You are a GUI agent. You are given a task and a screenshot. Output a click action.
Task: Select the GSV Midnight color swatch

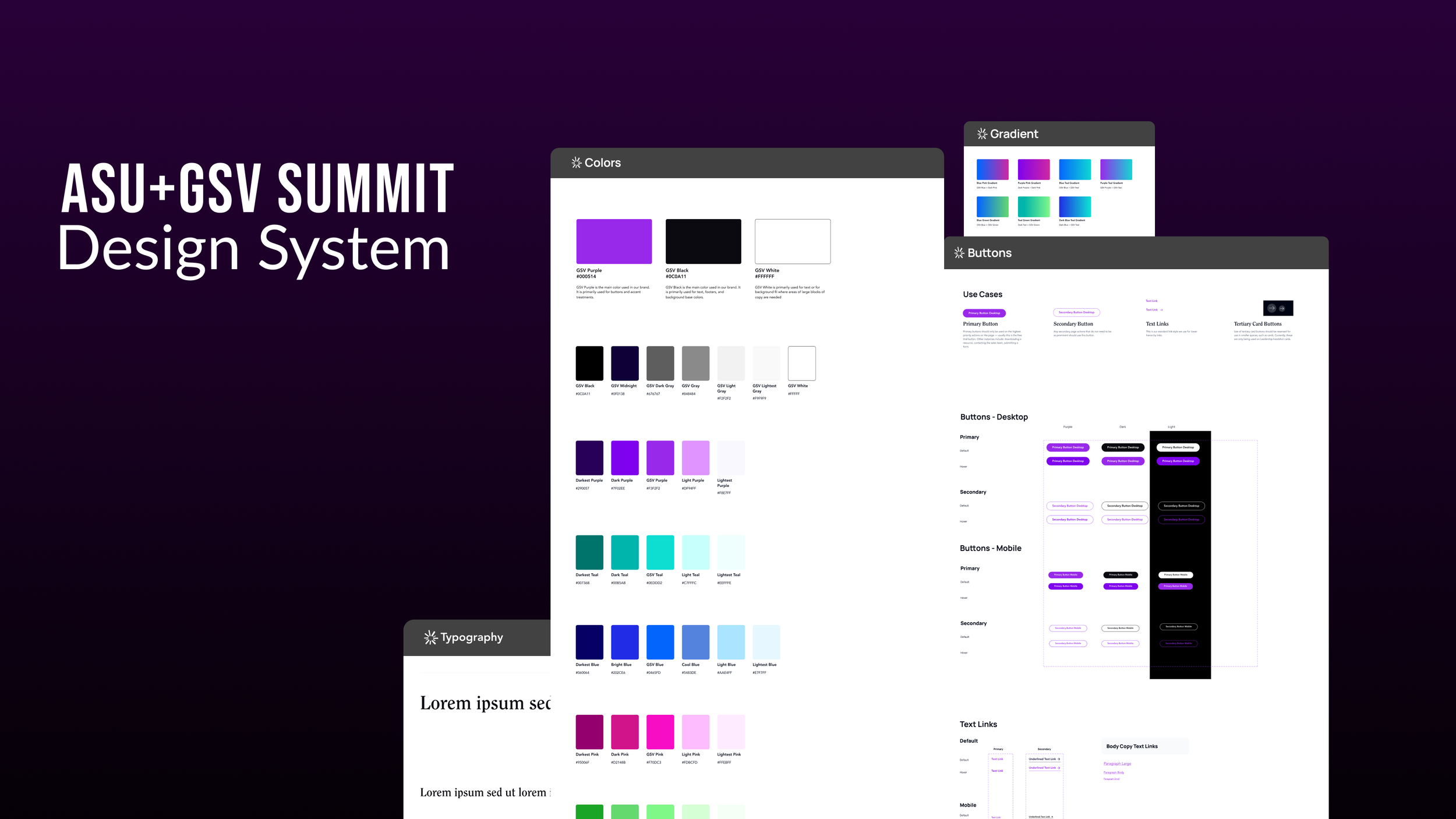624,363
